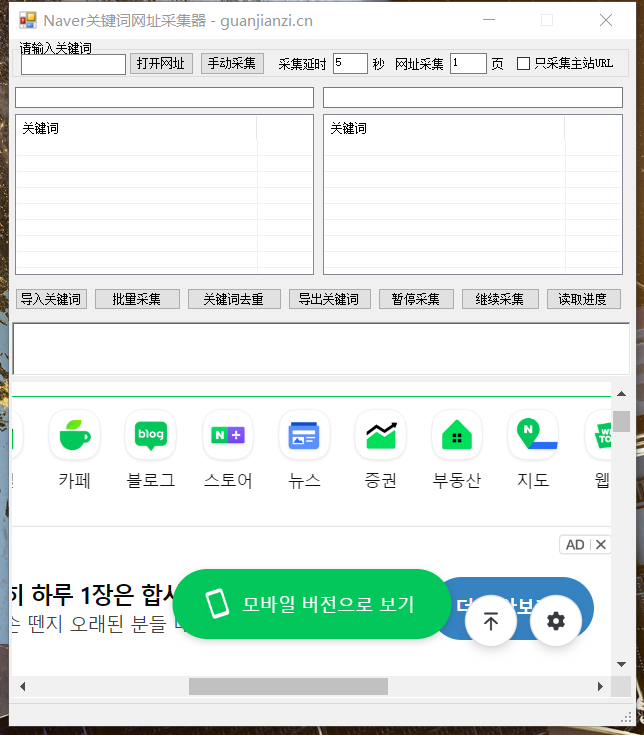Click the 导出关键词 button
The image size is (644, 735).
click(329, 299)
